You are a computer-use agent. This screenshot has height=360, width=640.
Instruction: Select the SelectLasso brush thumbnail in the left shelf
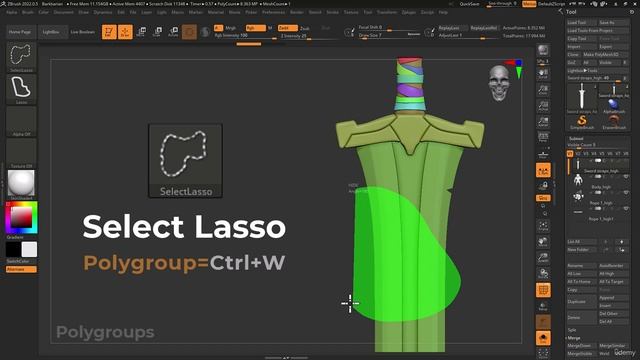[21, 56]
